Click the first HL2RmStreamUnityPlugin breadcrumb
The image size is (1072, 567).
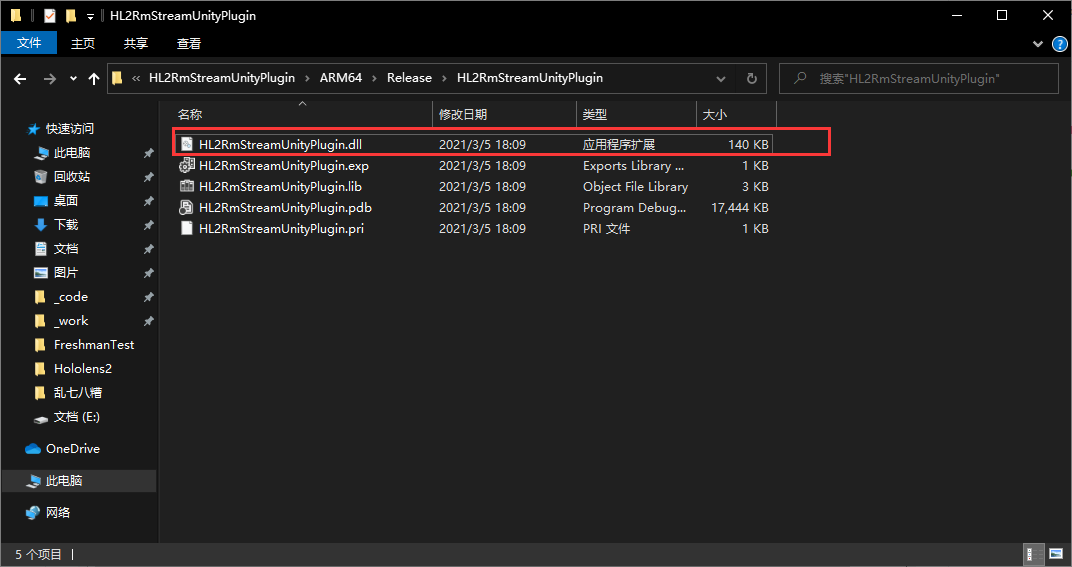pos(222,78)
